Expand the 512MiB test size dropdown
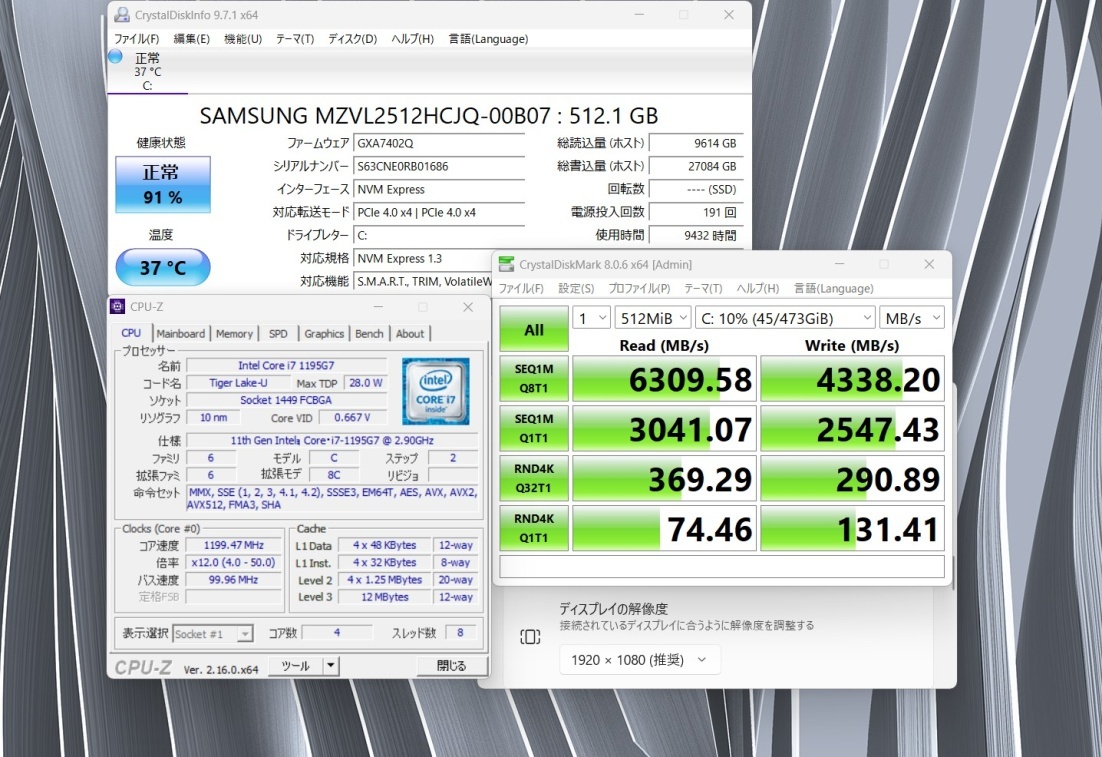The image size is (1102, 757). (x=652, y=318)
